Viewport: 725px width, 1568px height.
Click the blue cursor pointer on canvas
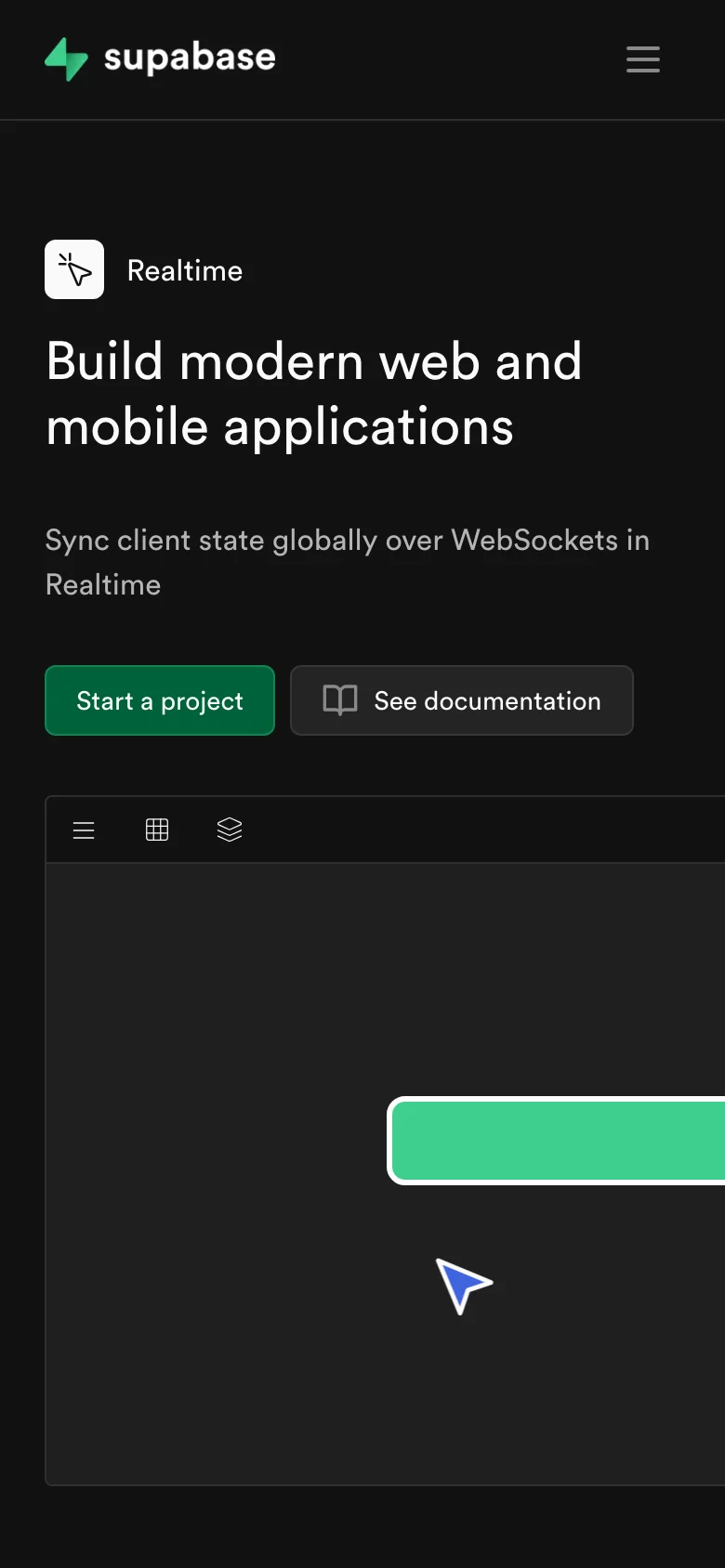coord(462,1285)
